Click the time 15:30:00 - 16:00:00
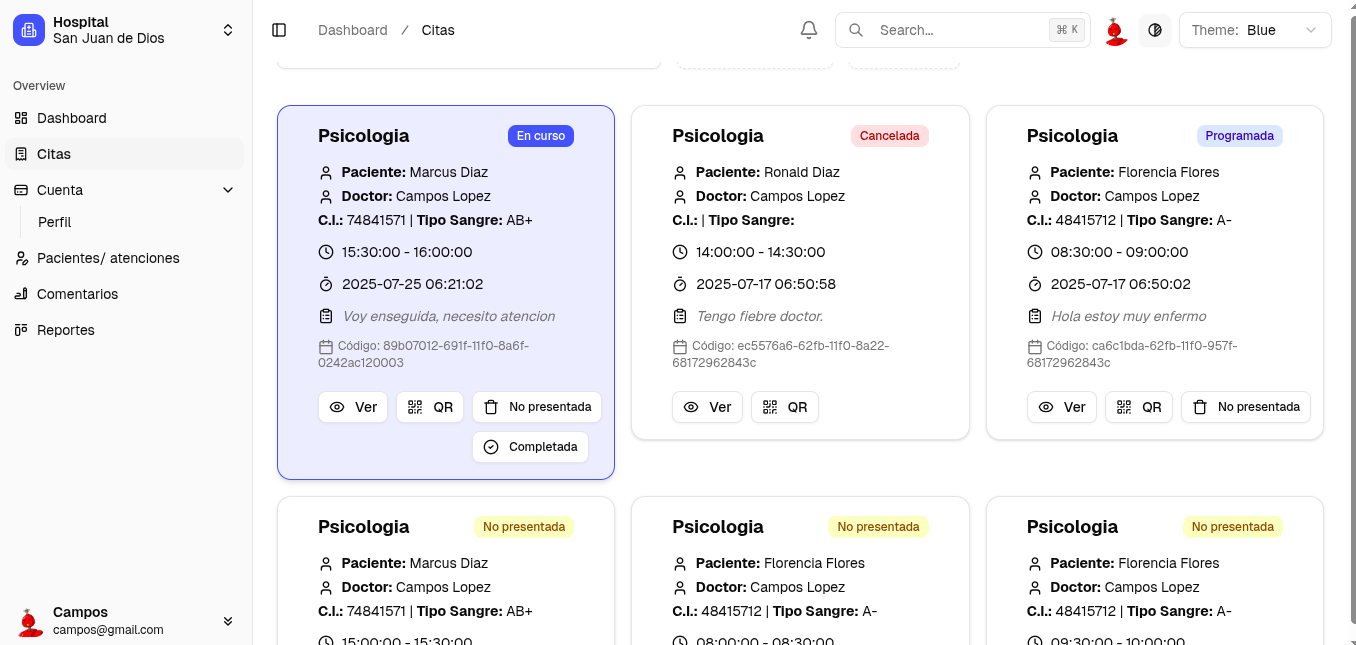This screenshot has width=1356, height=645. [x=407, y=252]
